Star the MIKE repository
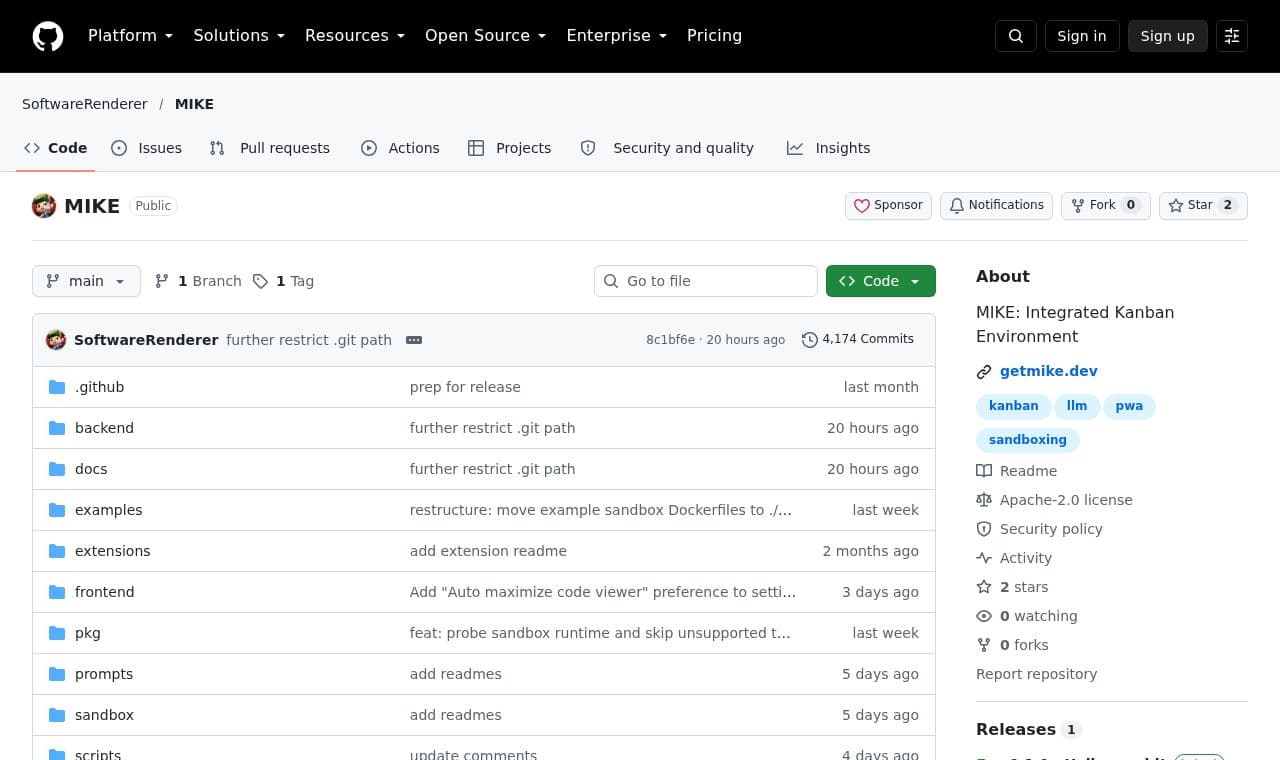1280x760 pixels. click(x=1203, y=206)
